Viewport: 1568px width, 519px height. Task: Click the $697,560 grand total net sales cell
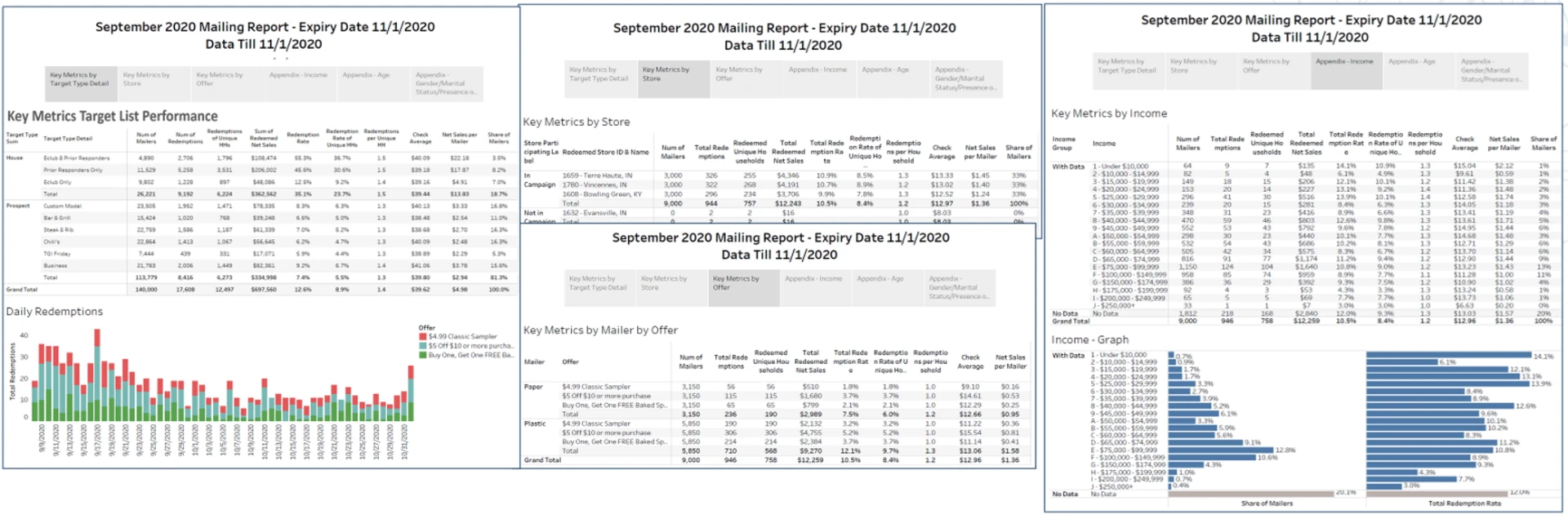(263, 290)
